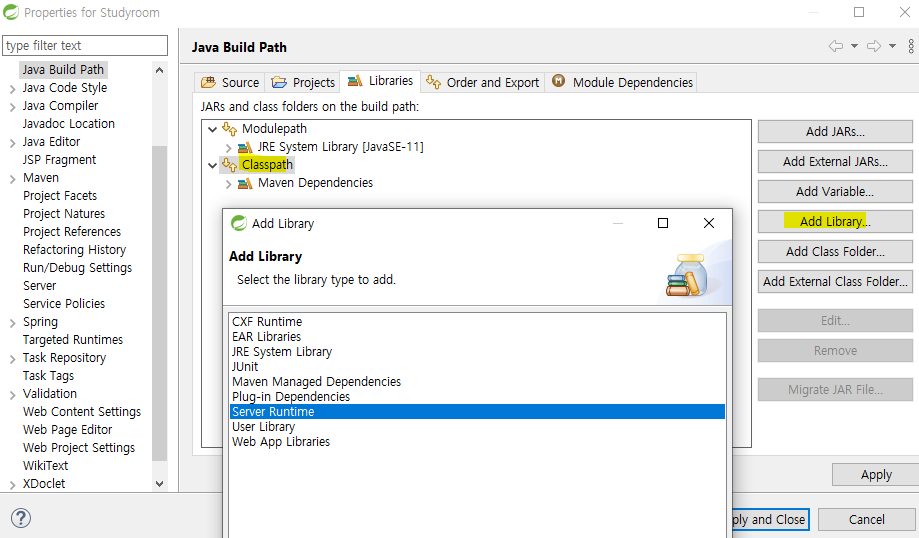Expand the Maven sidebar entry

point(12,179)
